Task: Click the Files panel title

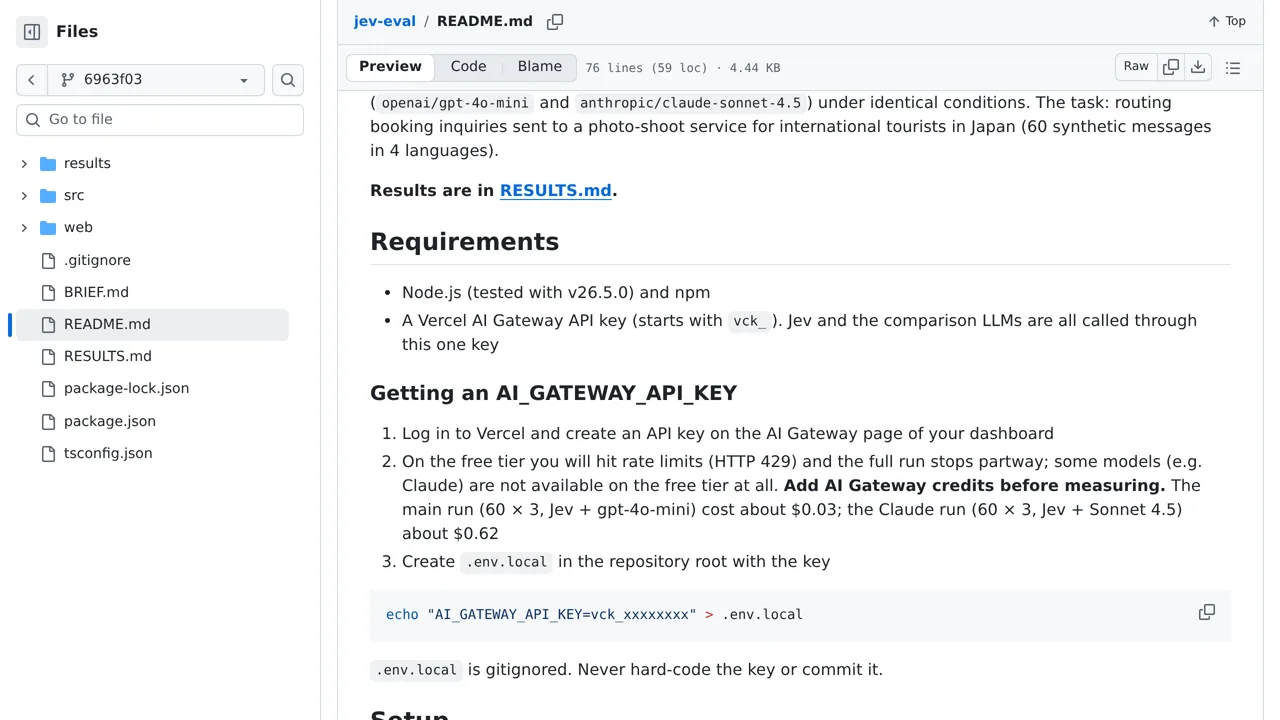Action: click(77, 32)
